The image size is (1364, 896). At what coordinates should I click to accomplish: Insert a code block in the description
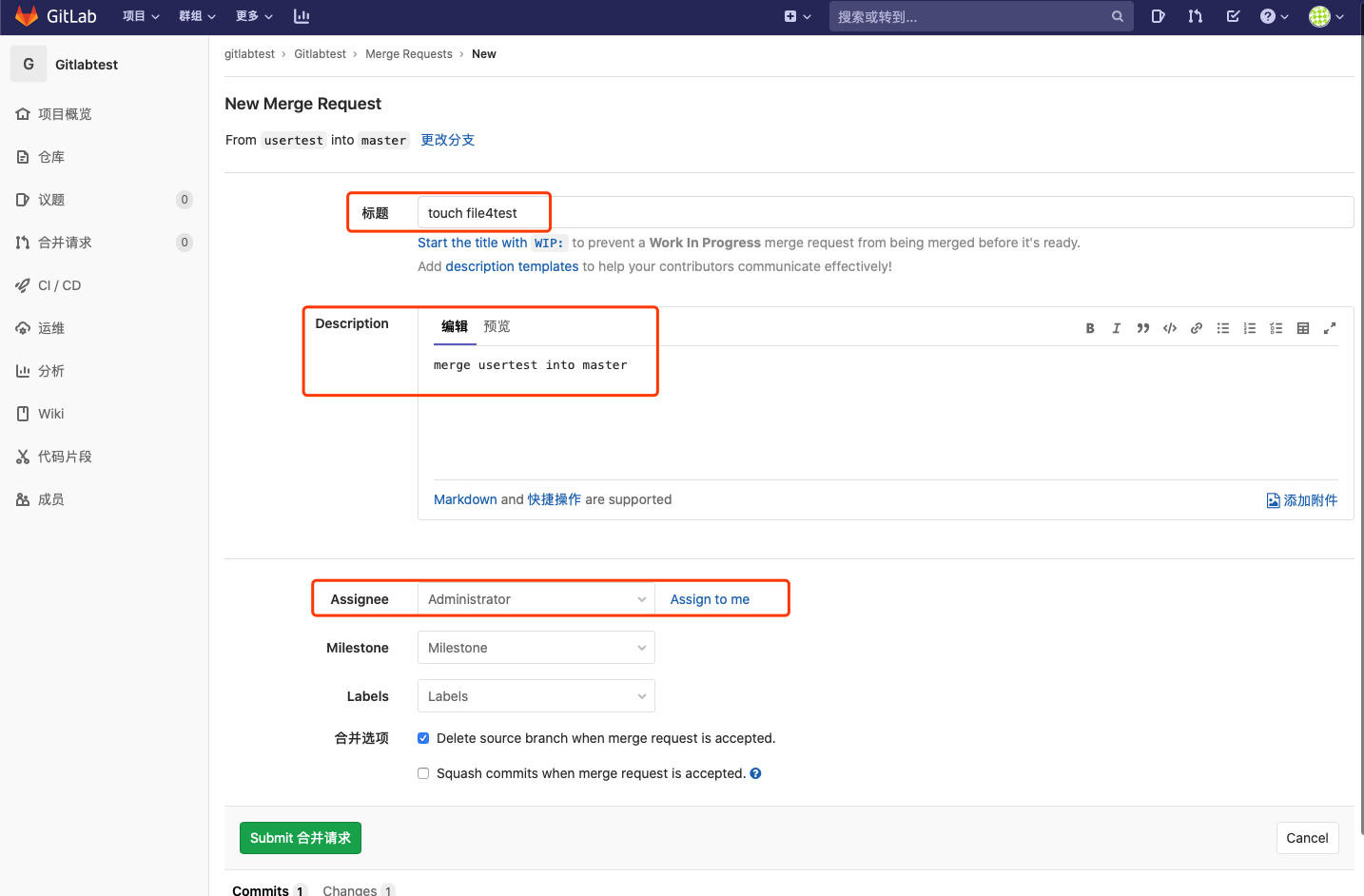[1169, 328]
